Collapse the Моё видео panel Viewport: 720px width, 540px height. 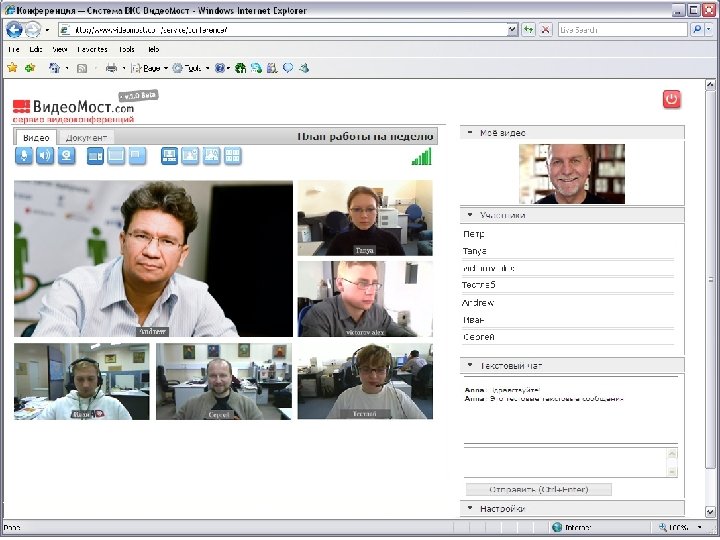click(x=470, y=133)
